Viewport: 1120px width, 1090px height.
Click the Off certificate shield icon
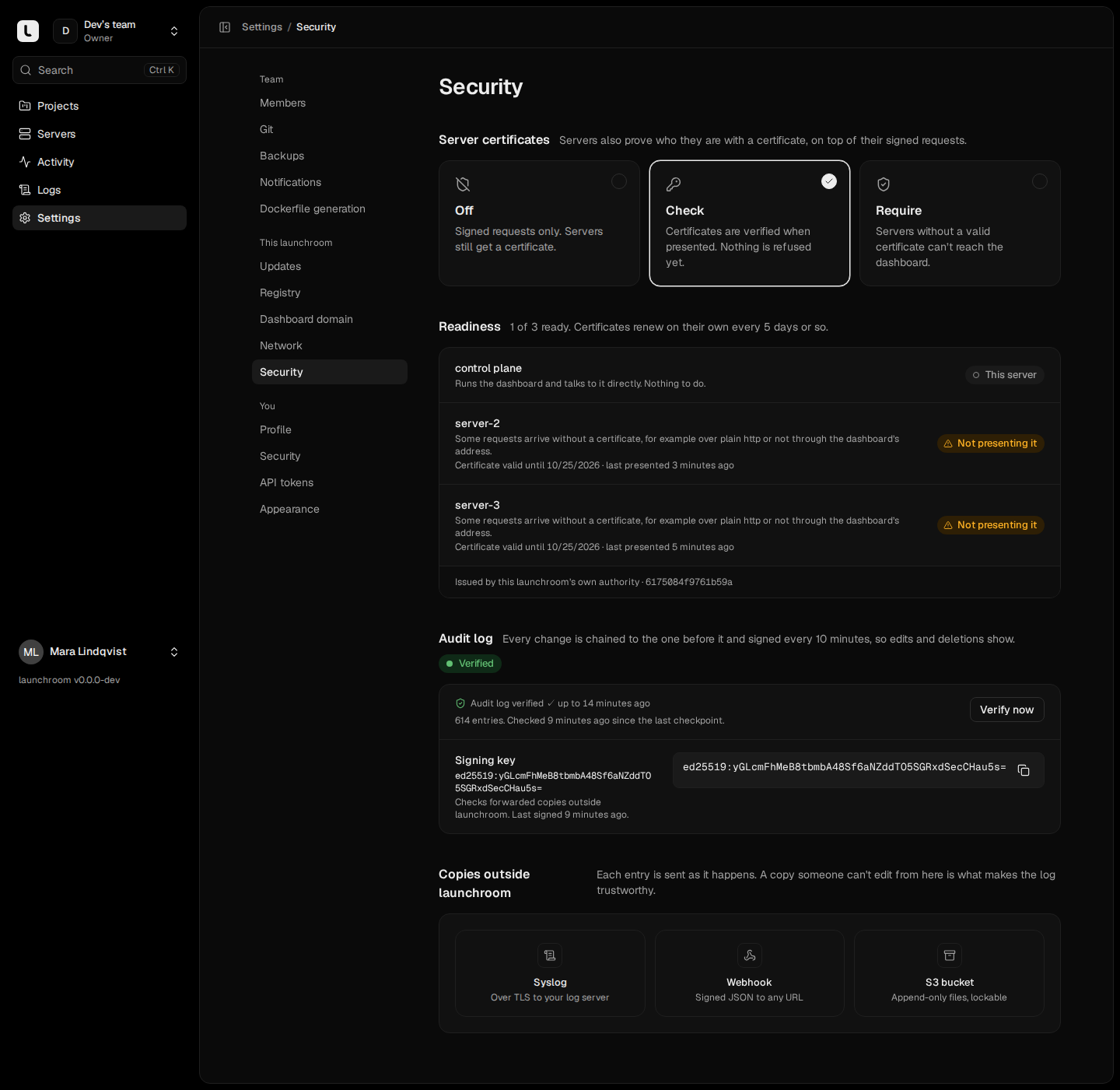pyautogui.click(x=463, y=184)
